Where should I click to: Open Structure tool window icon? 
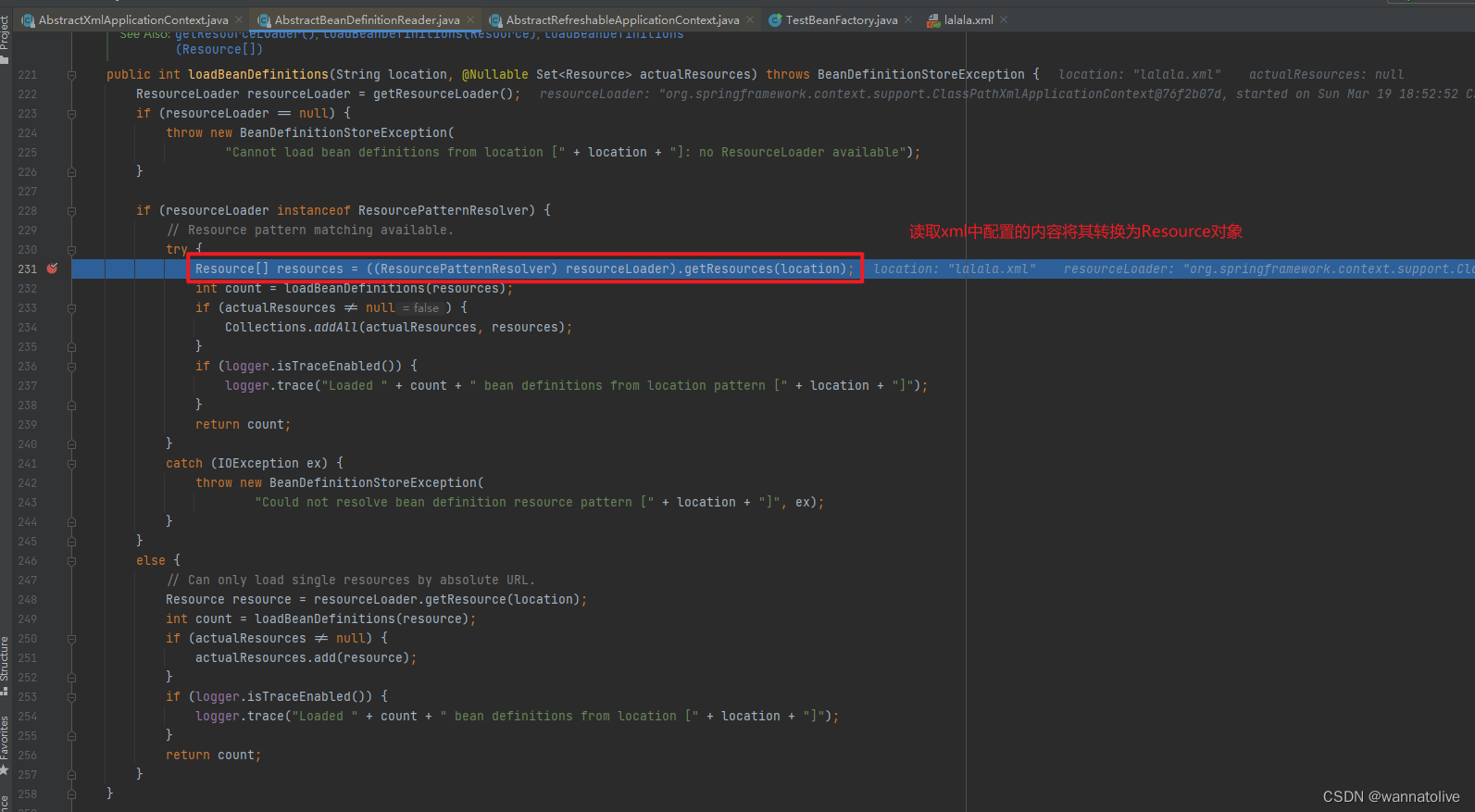click(5, 691)
